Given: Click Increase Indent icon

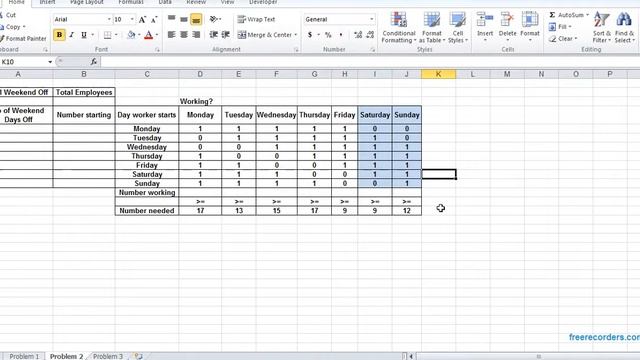Looking at the screenshot, I should pos(226,35).
